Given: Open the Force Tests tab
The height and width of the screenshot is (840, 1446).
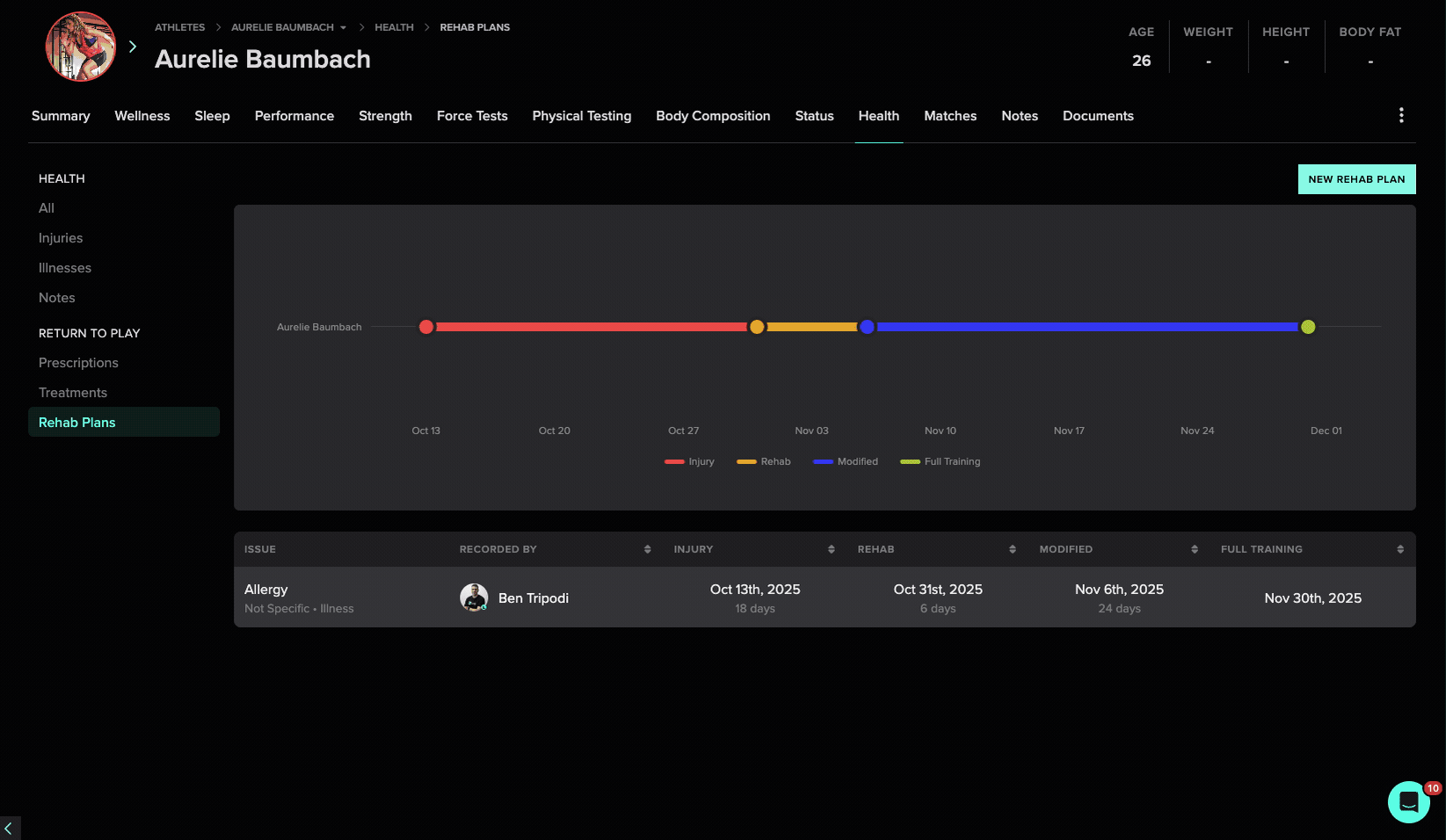Looking at the screenshot, I should click(472, 116).
